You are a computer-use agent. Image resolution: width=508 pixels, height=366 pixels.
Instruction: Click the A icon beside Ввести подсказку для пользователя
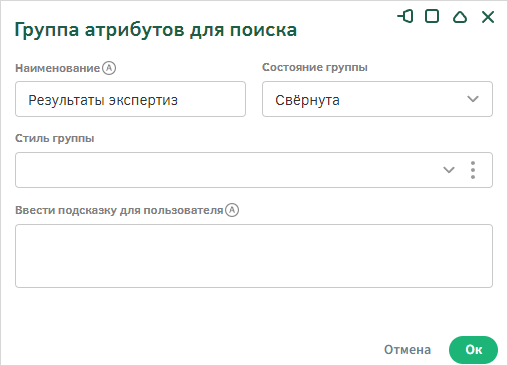pos(232,210)
